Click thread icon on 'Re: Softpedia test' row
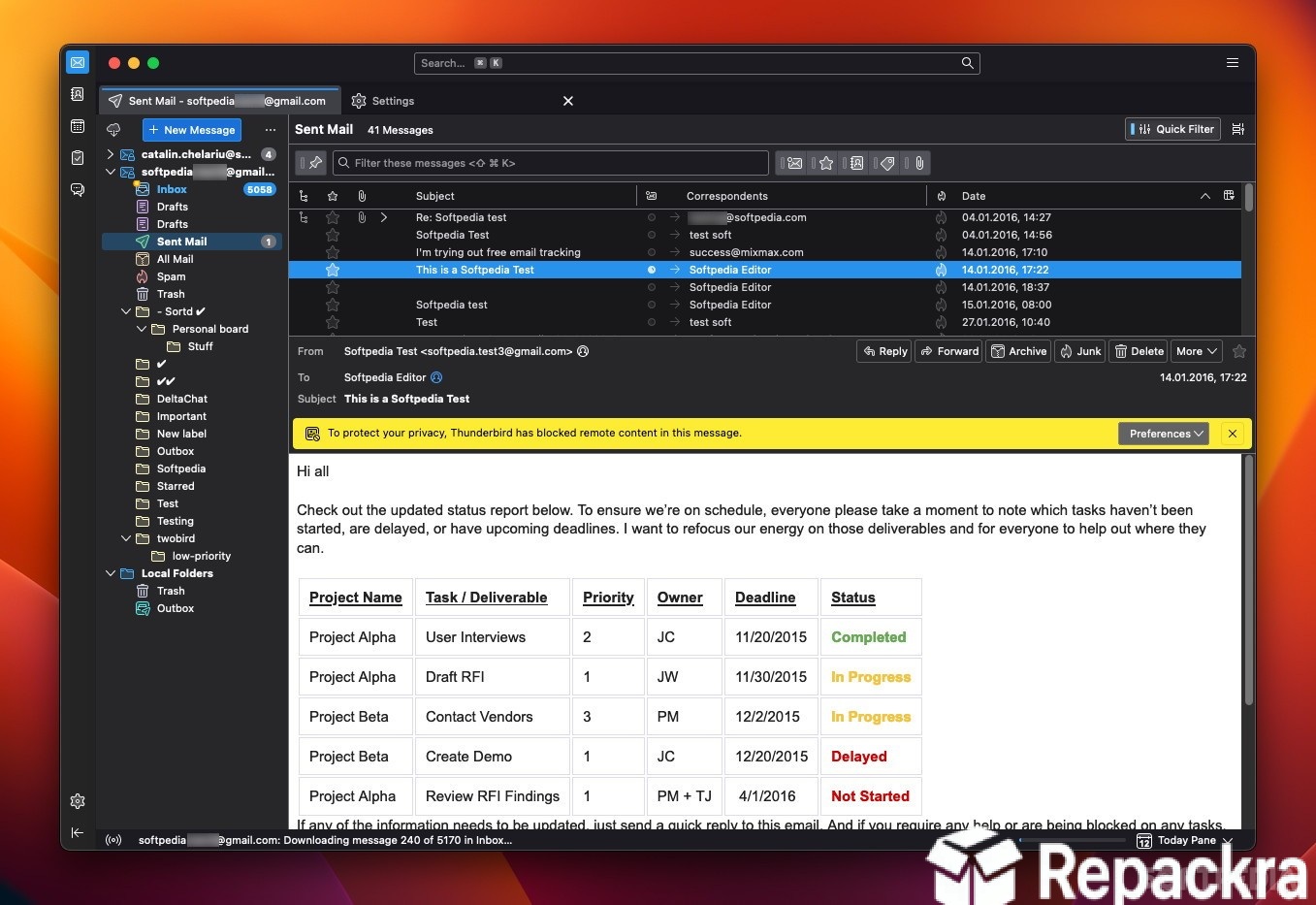 304,217
